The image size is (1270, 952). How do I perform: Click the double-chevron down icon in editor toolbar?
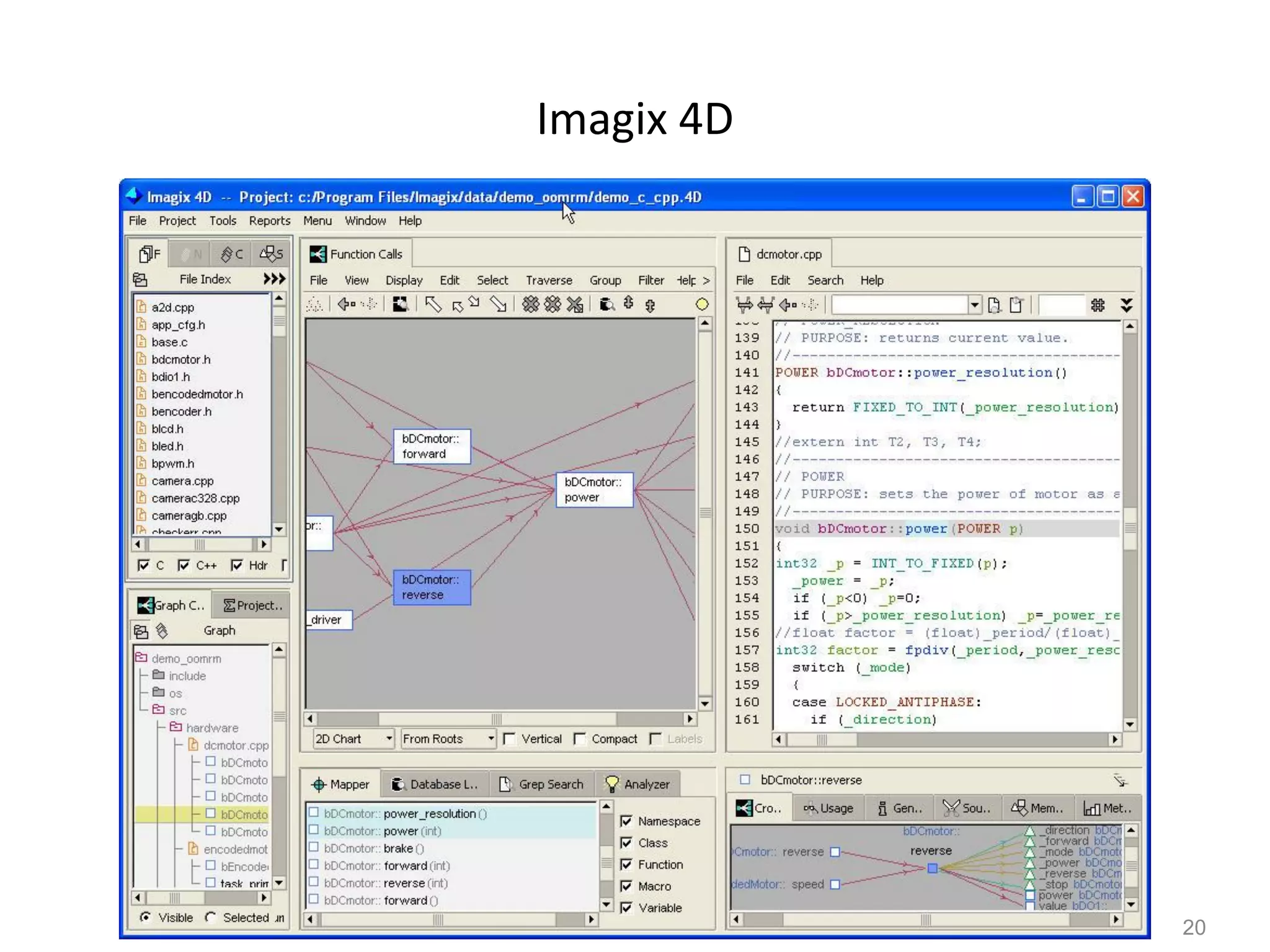pyautogui.click(x=1127, y=304)
